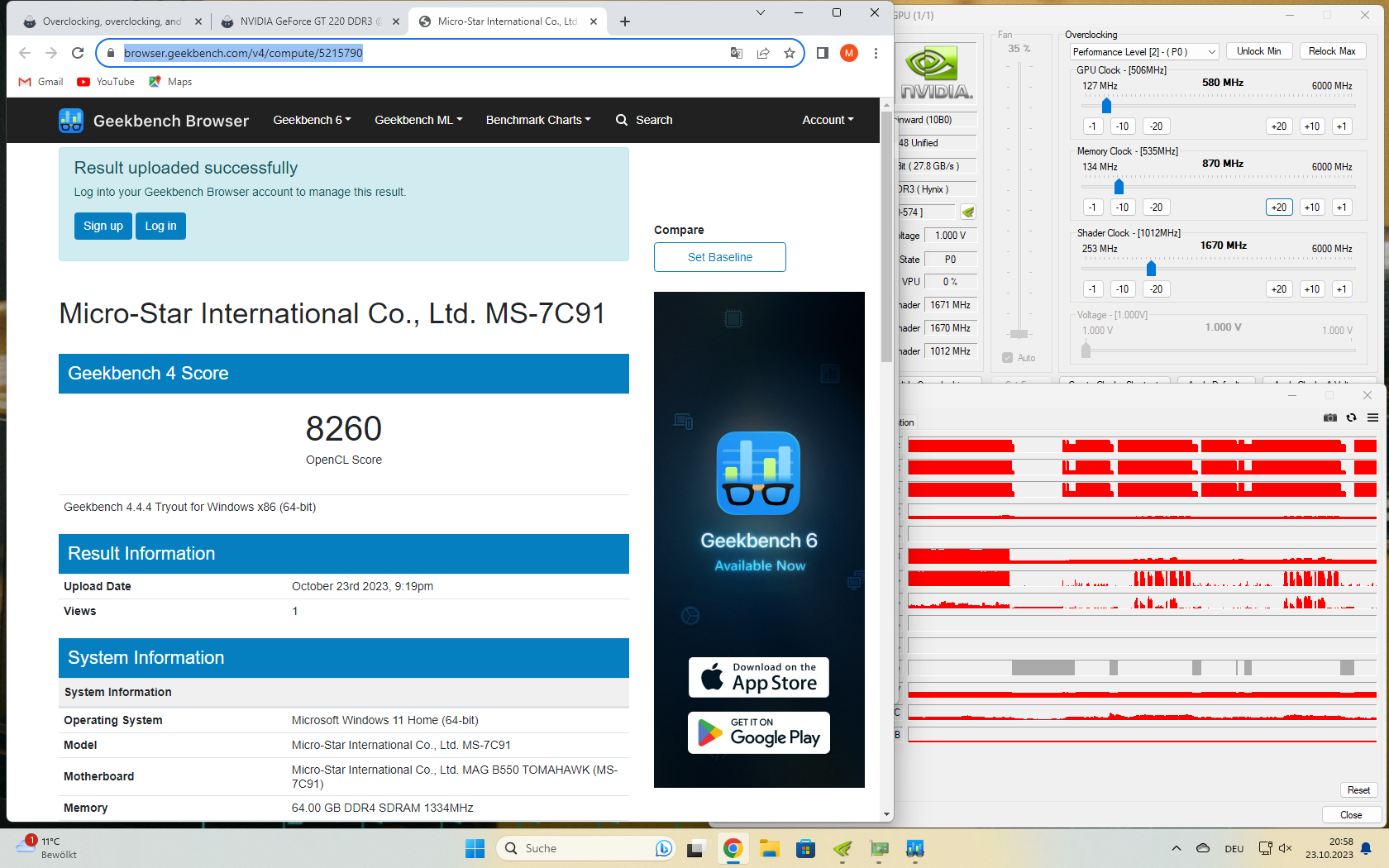Viewport: 1389px width, 868px height.
Task: Take a screenshot with the camera icon in sensor window
Action: (1330, 417)
